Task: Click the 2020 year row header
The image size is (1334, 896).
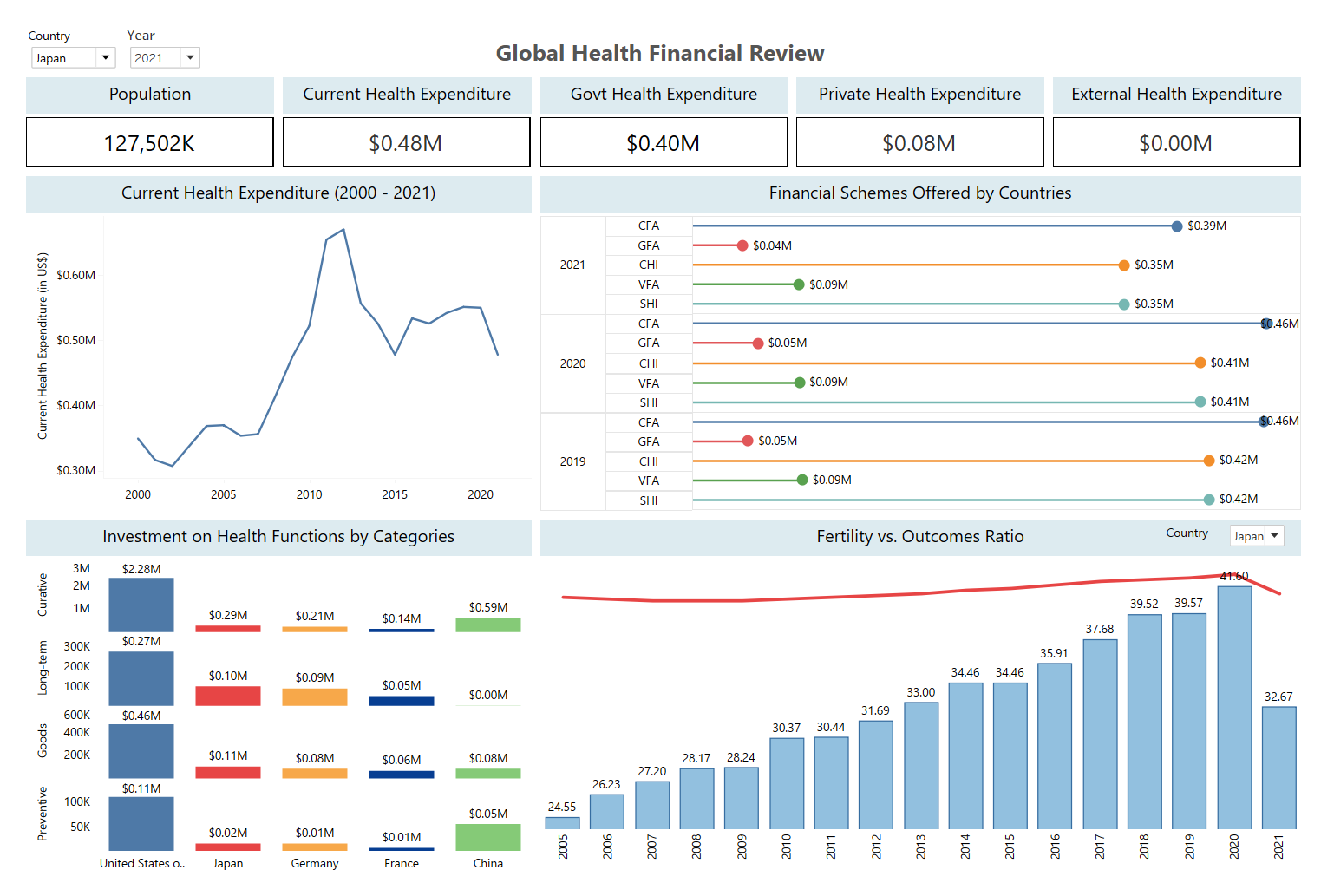Action: (572, 363)
